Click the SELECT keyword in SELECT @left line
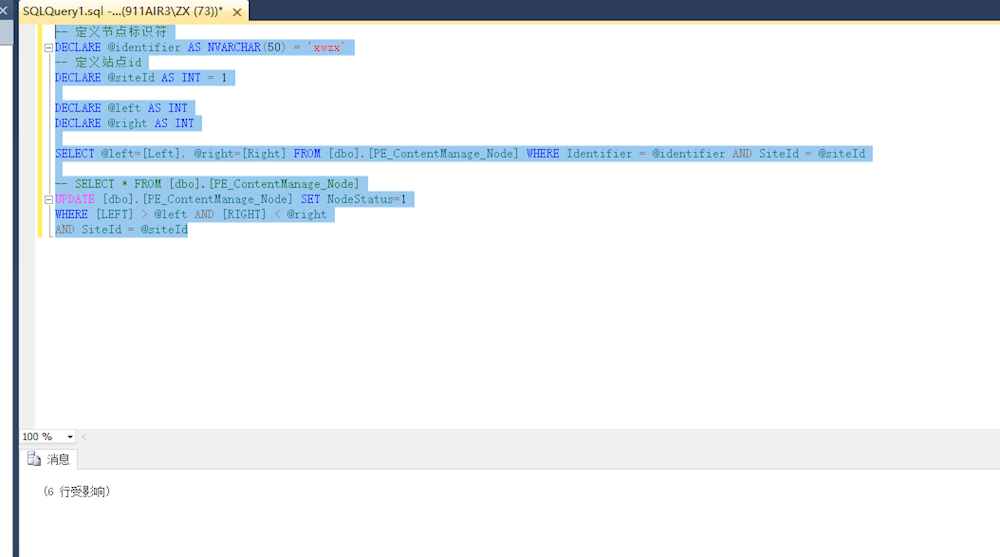This screenshot has height=557, width=1000. (x=75, y=154)
